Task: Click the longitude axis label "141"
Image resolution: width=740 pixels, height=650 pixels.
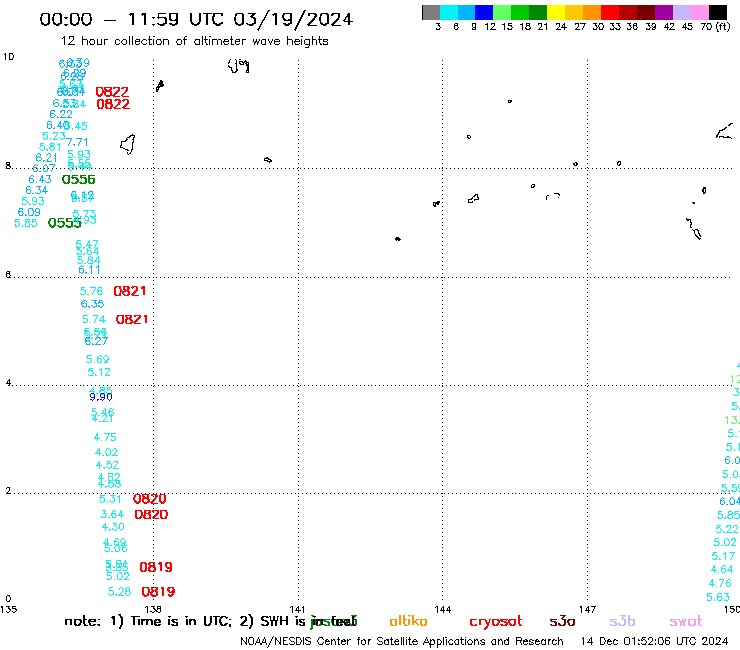Action: click(x=297, y=610)
